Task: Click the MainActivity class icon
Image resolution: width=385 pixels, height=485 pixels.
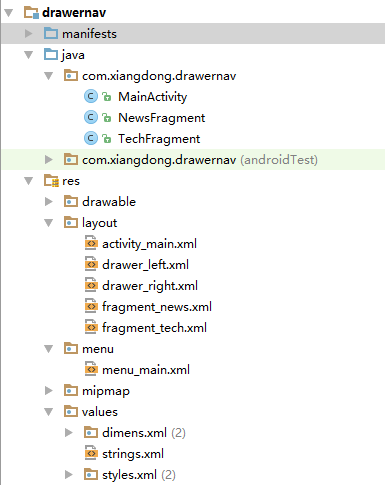Action: coord(91,96)
